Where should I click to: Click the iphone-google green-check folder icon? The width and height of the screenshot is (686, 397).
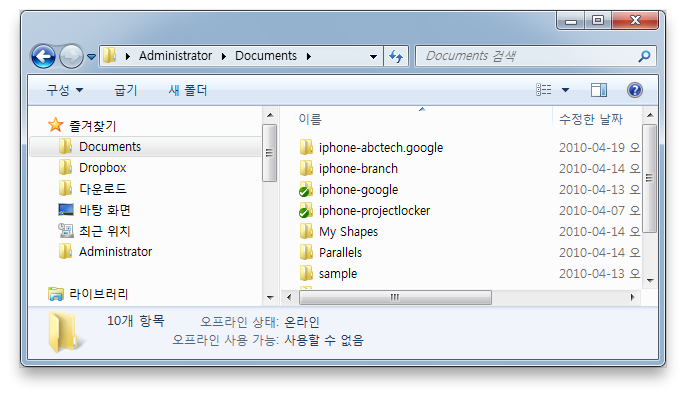pyautogui.click(x=306, y=190)
